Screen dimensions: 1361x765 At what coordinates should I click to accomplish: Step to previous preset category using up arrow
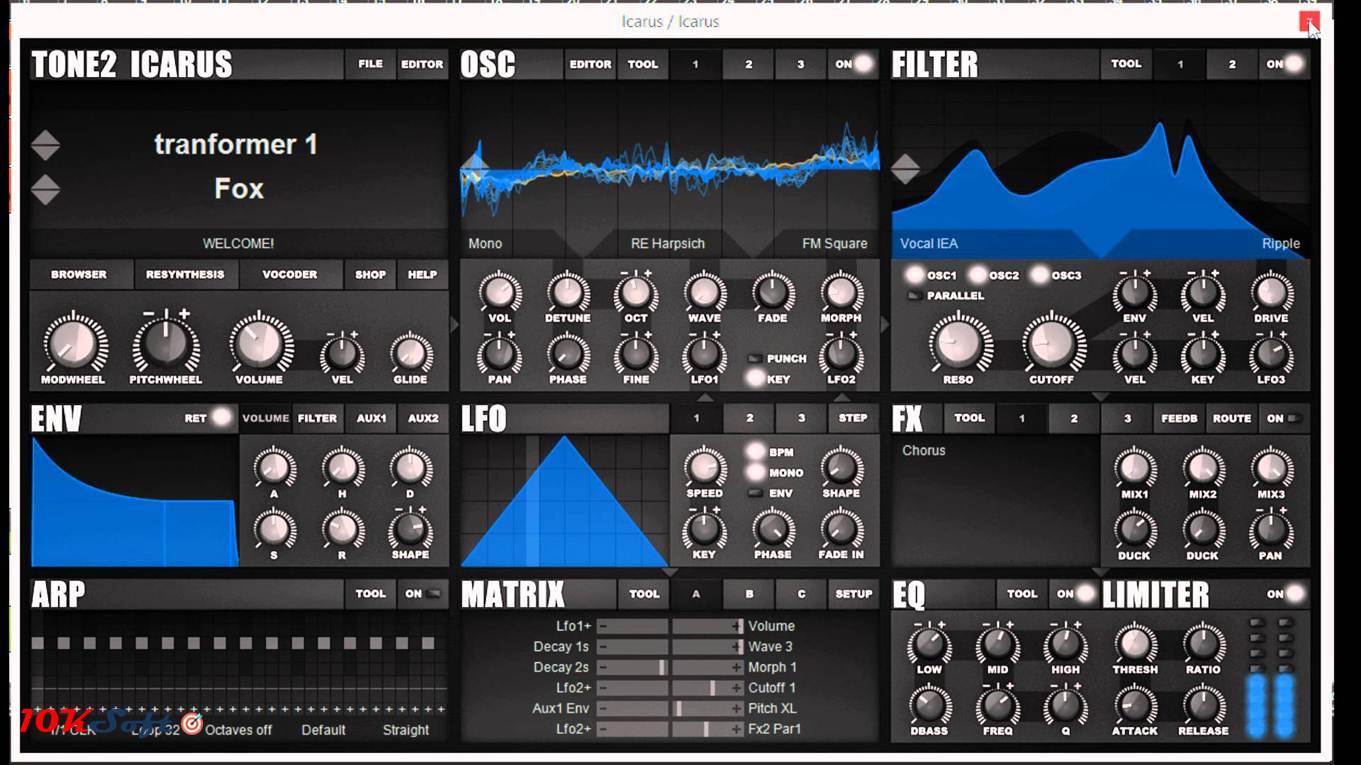[x=45, y=138]
